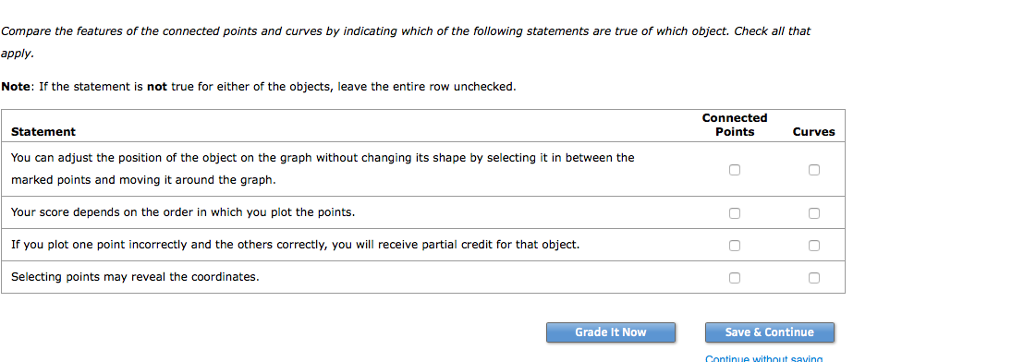Click the partial credit statement text
Image resolution: width=1024 pixels, height=362 pixels.
pos(295,245)
